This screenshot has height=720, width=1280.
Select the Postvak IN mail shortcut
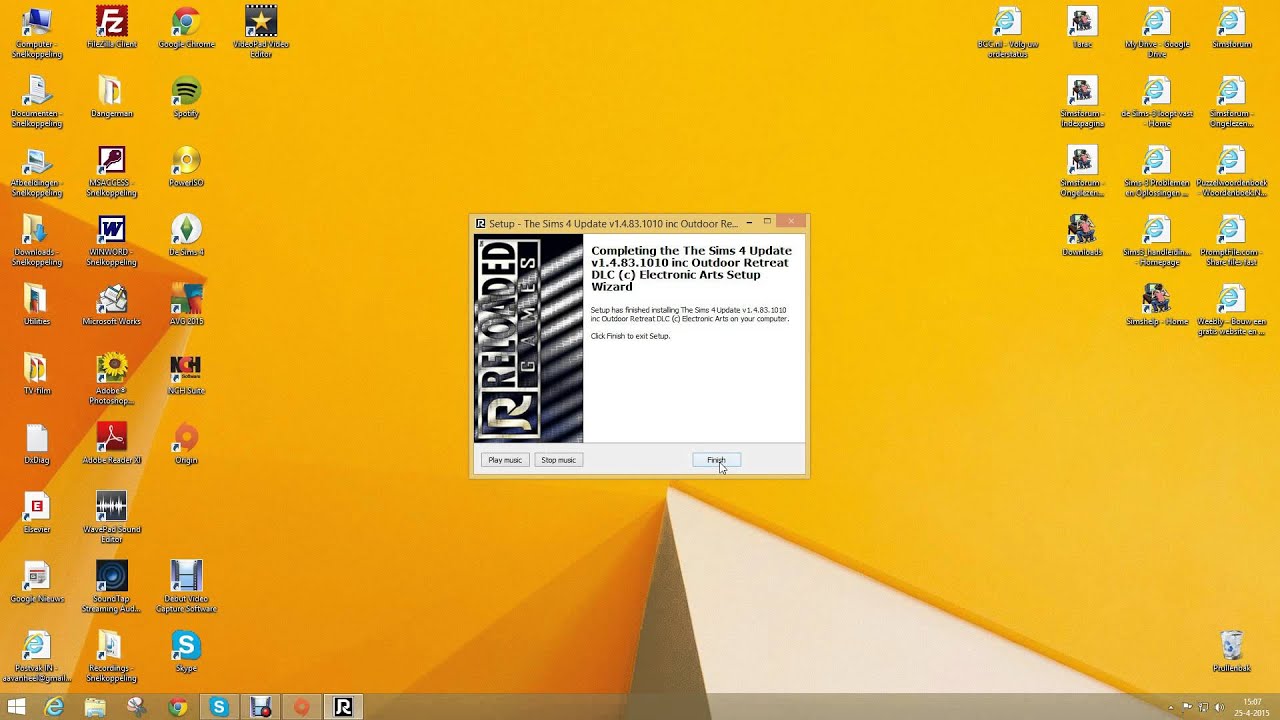(37, 655)
